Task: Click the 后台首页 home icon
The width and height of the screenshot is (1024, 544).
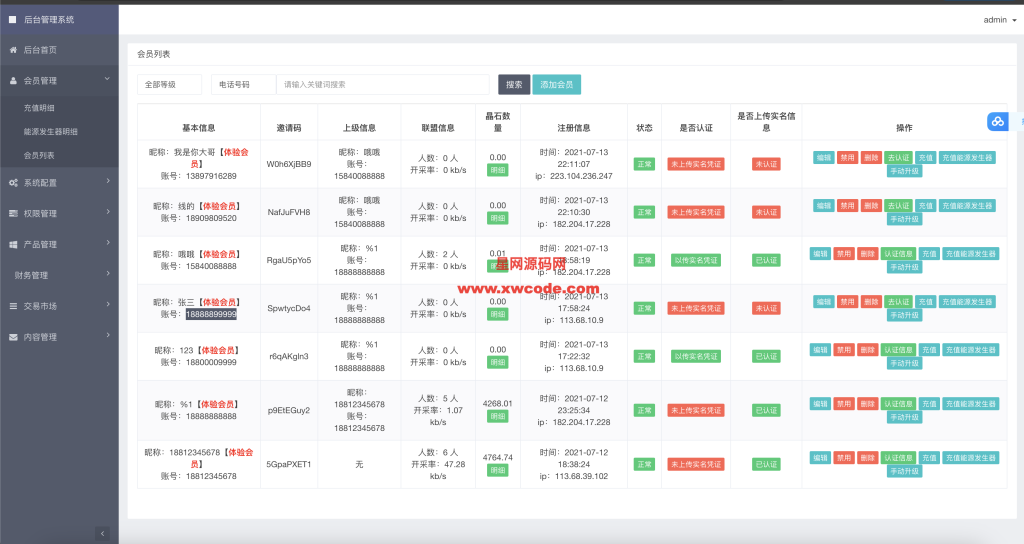Action: pos(13,50)
